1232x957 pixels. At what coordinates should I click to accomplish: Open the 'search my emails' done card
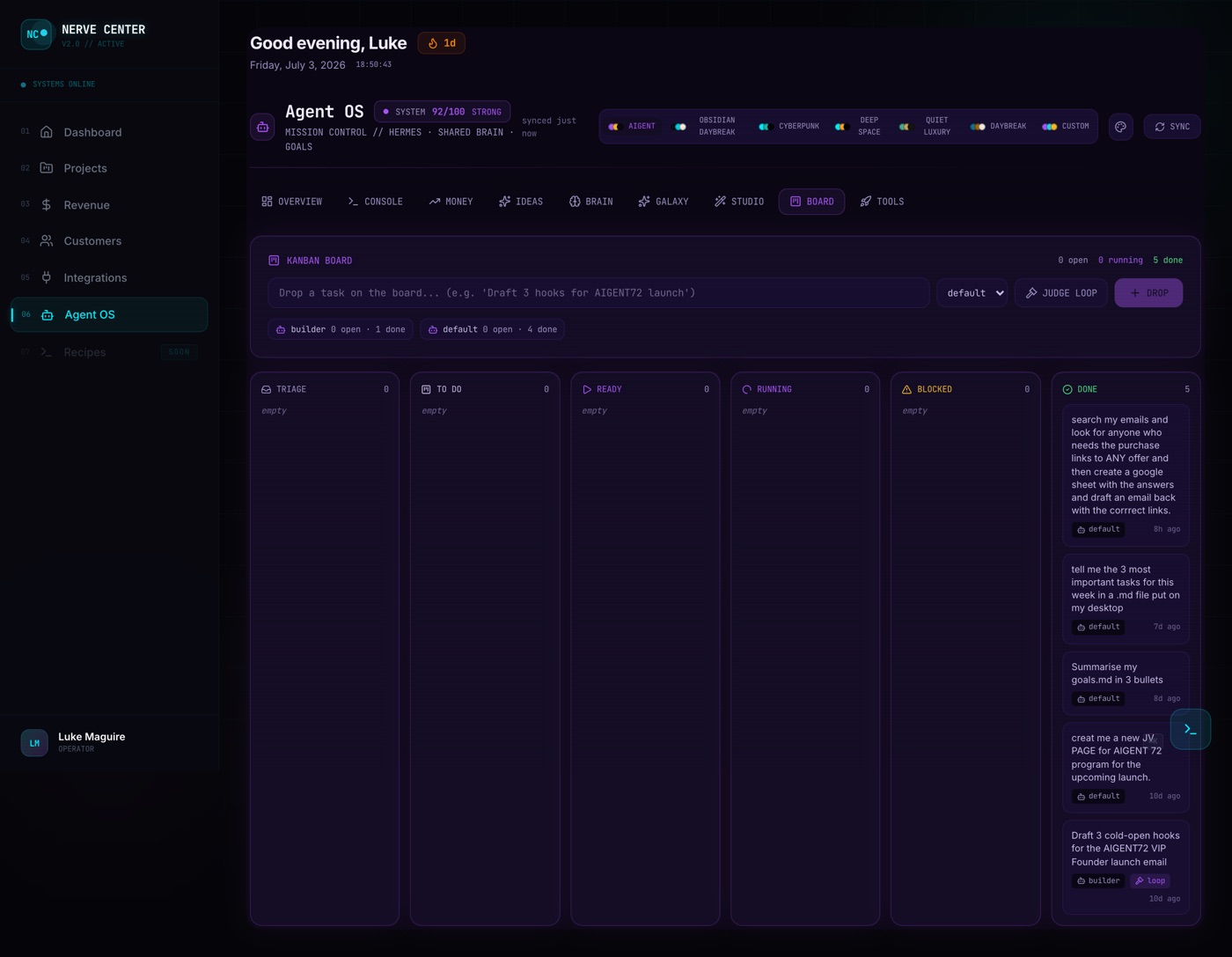coord(1126,475)
